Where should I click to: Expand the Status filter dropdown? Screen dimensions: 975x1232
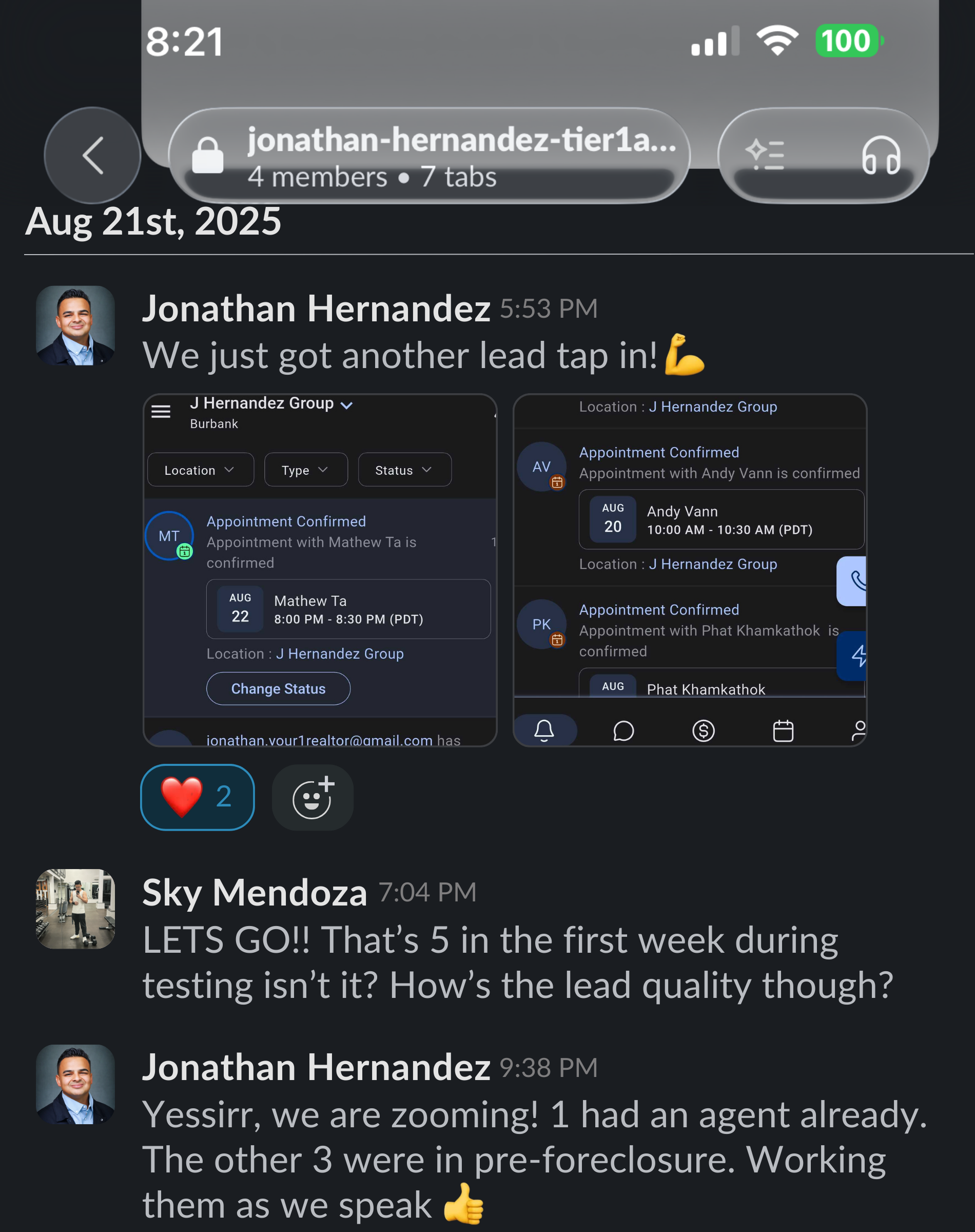[405, 470]
